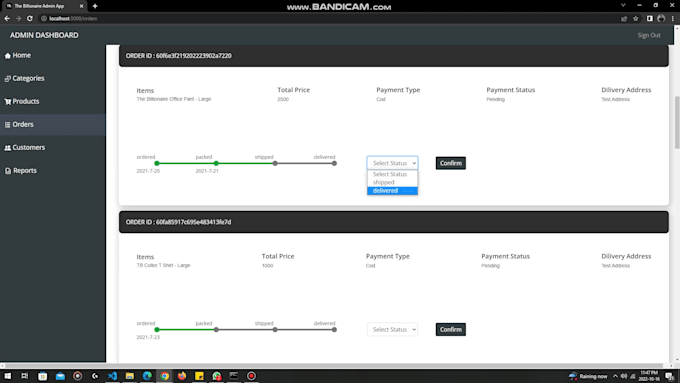Click the taskbar clock and date
680x383 pixels.
coord(649,376)
